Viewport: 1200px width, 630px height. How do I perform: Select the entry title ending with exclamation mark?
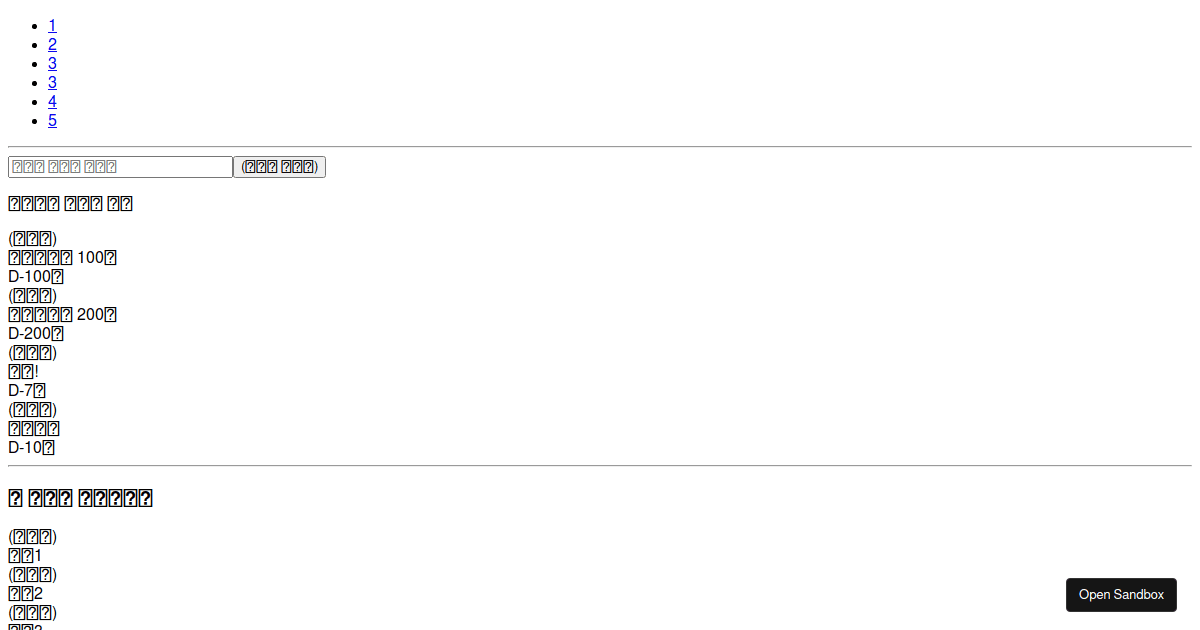coord(23,372)
